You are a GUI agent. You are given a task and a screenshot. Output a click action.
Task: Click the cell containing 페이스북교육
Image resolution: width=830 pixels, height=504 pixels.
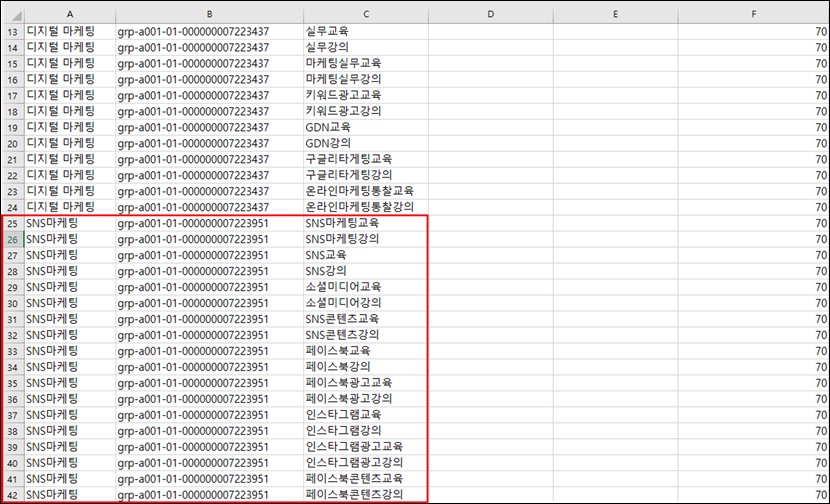point(366,351)
